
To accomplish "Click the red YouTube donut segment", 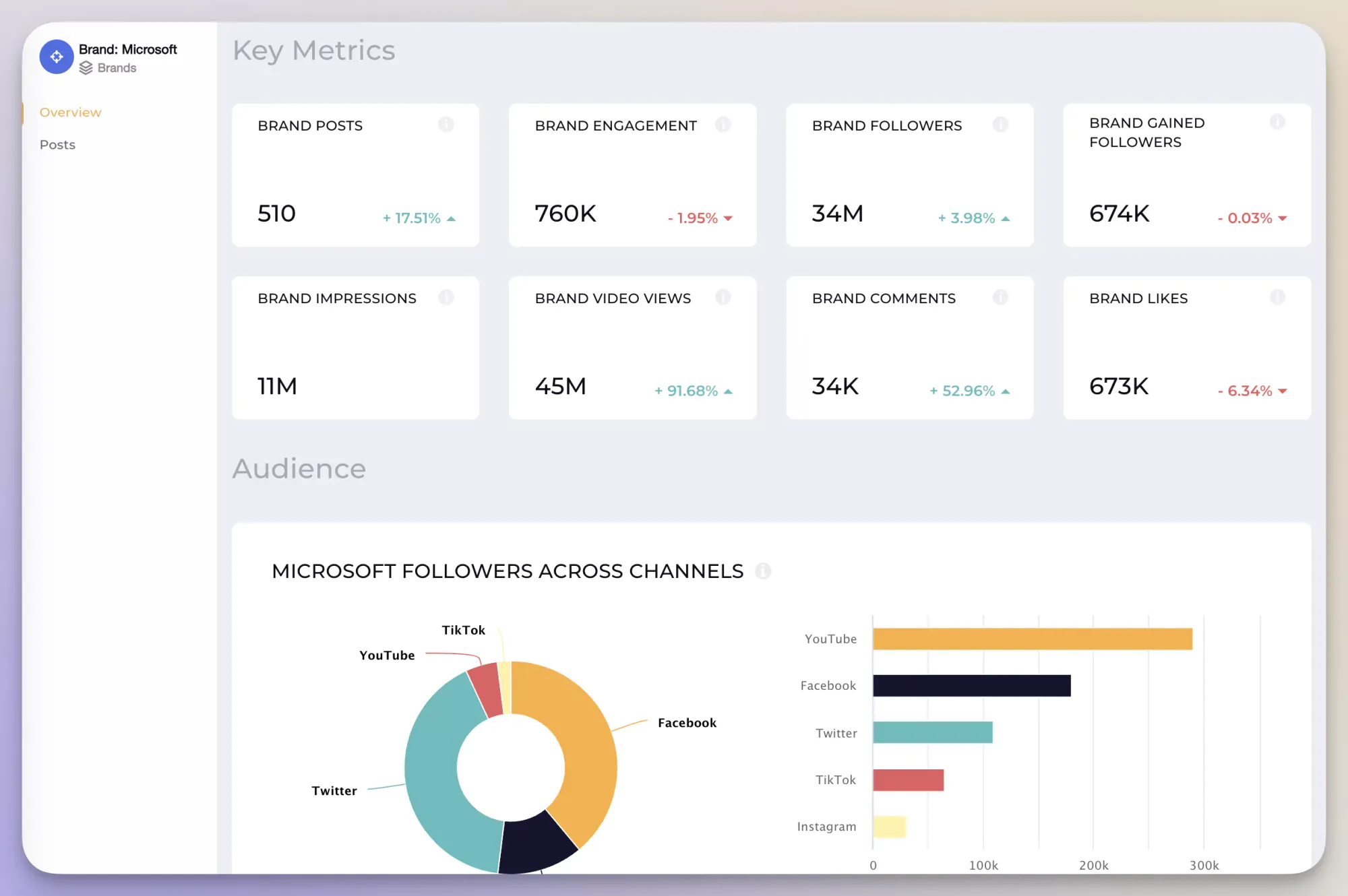I will point(485,691).
